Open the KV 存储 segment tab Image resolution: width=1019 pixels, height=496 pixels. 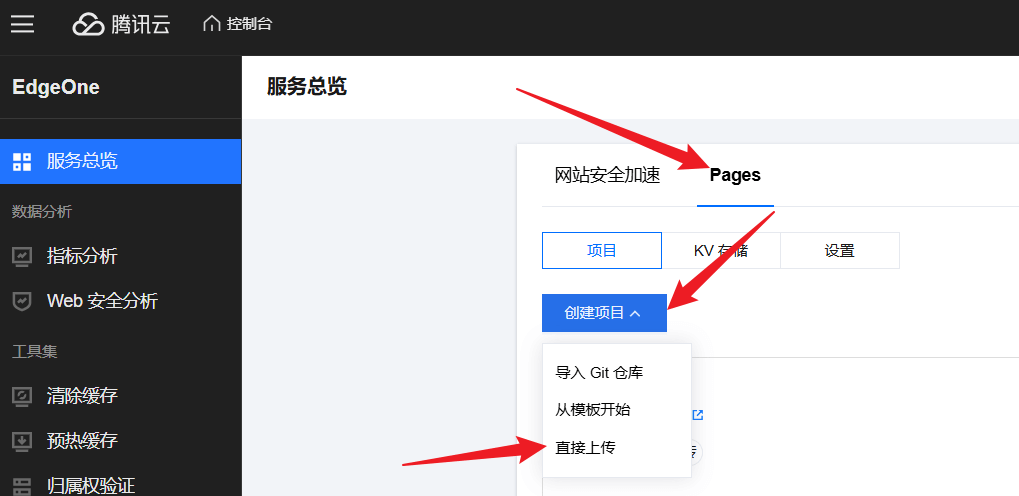[721, 251]
